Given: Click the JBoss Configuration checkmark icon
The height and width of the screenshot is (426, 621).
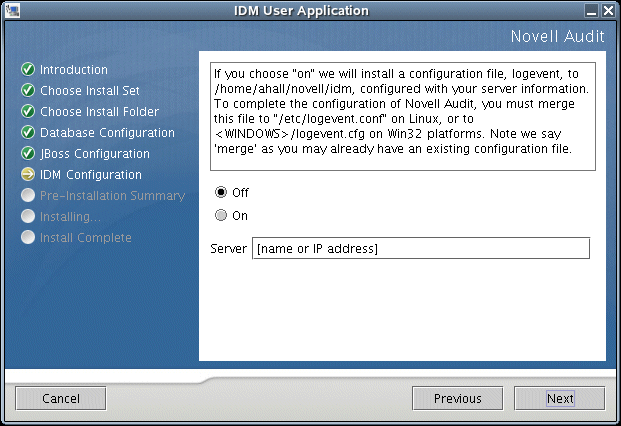Looking at the screenshot, I should (x=27, y=154).
